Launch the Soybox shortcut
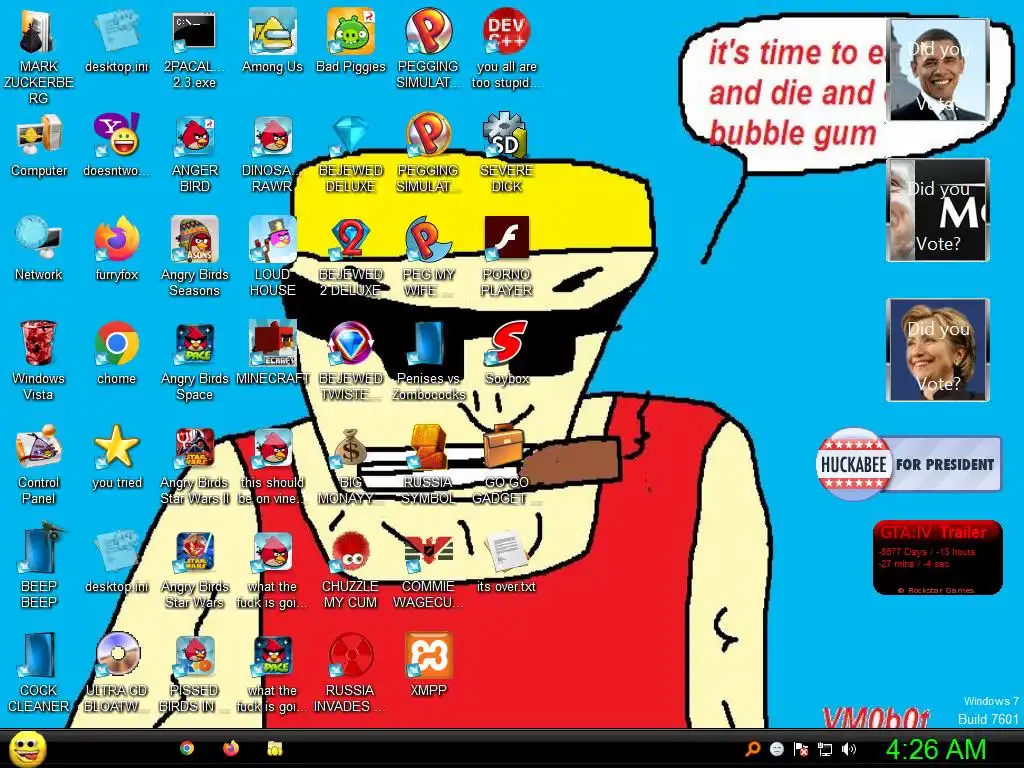This screenshot has height=768, width=1024. coord(506,344)
